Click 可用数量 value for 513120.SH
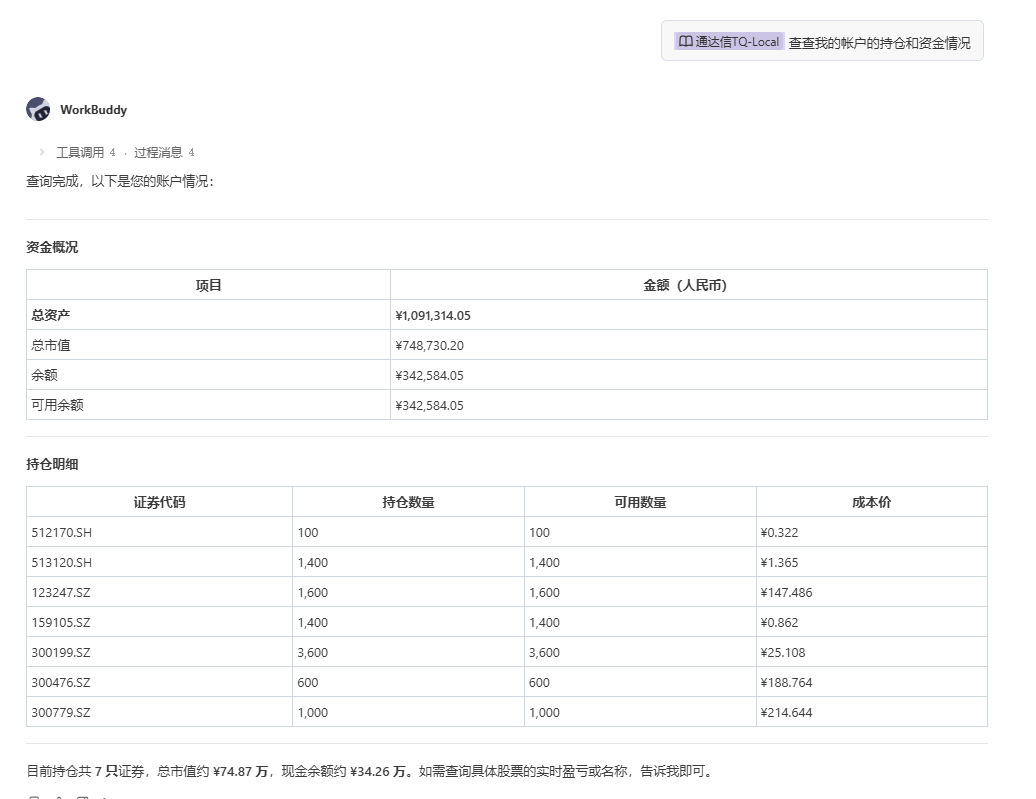 click(x=544, y=562)
